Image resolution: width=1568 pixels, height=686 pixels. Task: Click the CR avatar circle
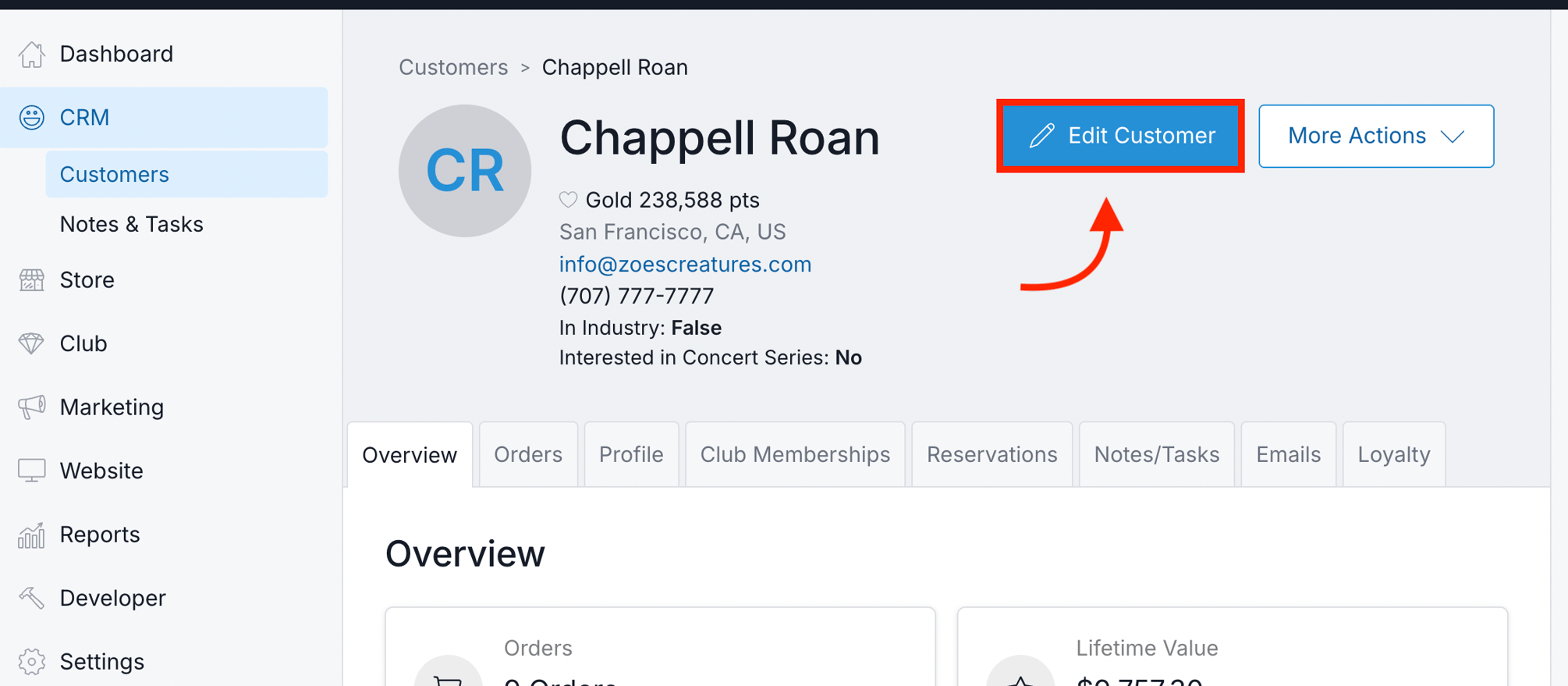[465, 171]
